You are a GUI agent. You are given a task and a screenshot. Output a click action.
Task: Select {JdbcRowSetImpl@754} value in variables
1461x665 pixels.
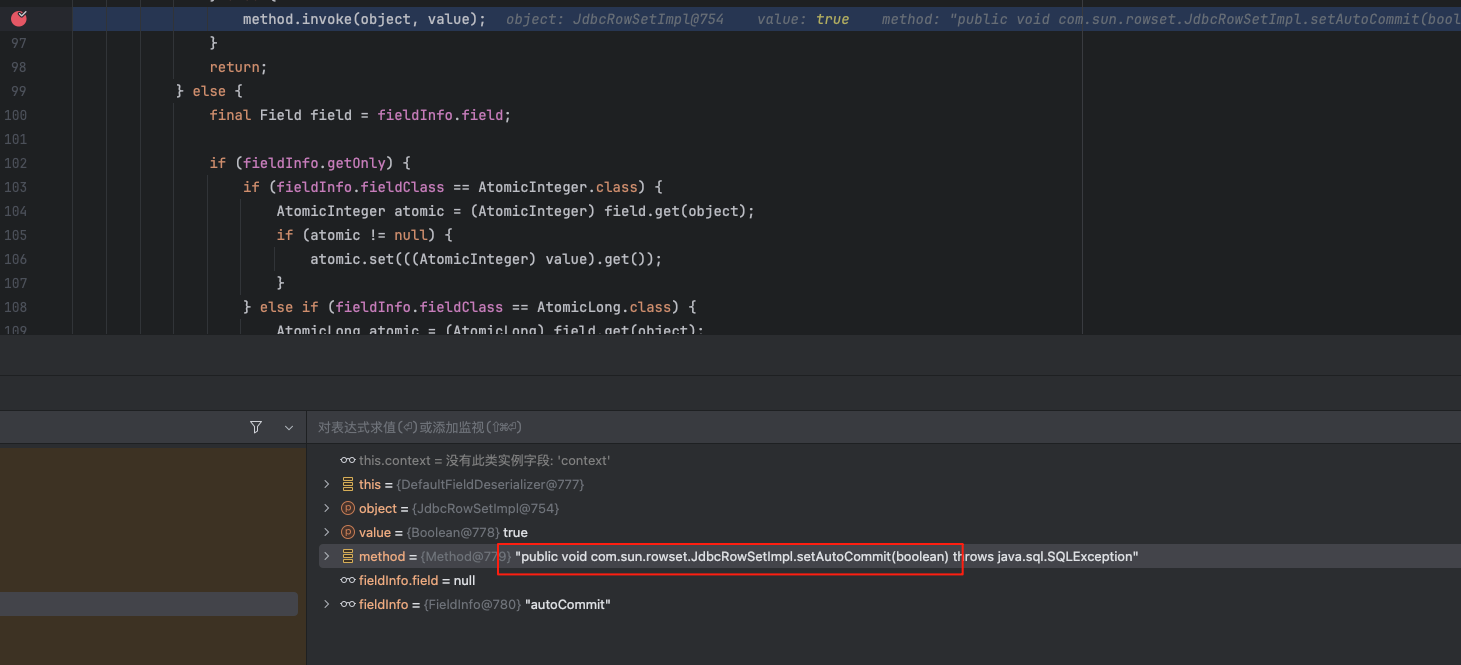click(x=485, y=508)
